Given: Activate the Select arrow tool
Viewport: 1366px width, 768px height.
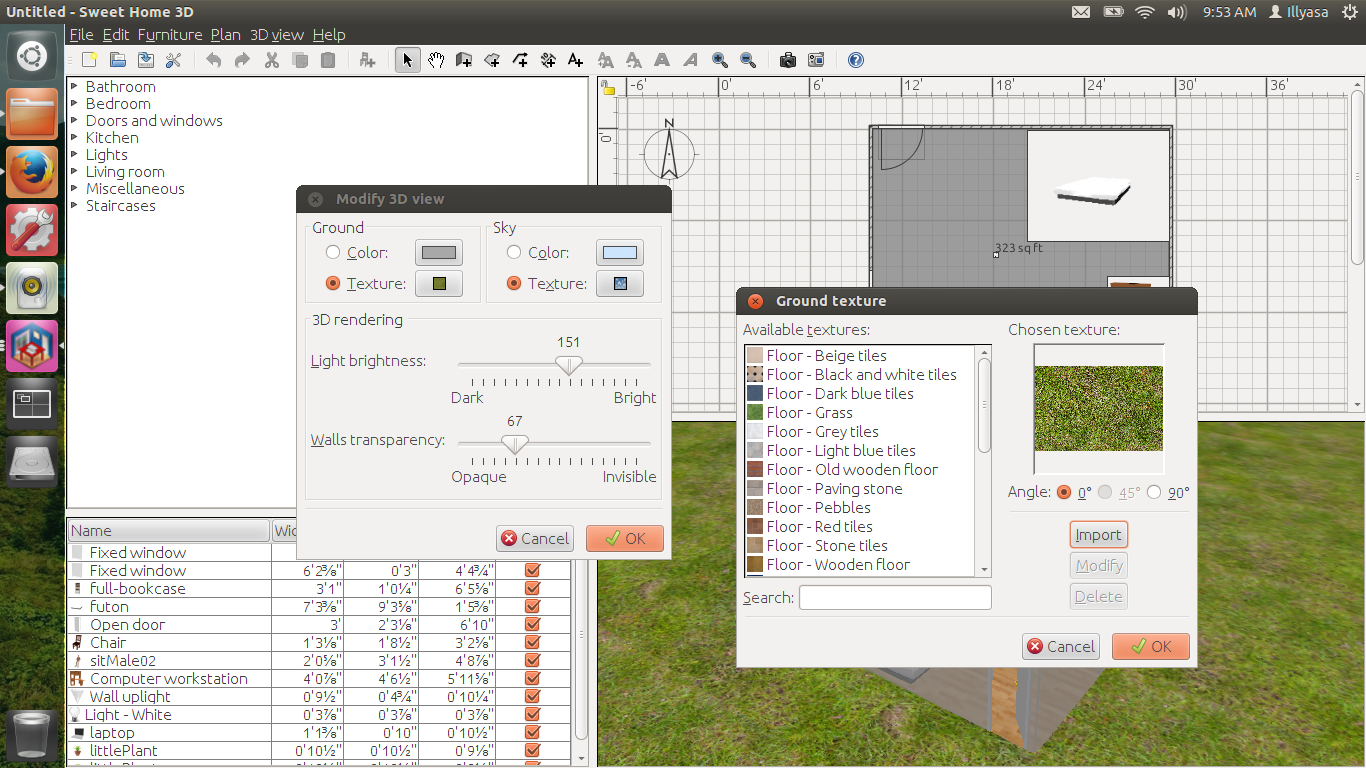Looking at the screenshot, I should point(407,60).
